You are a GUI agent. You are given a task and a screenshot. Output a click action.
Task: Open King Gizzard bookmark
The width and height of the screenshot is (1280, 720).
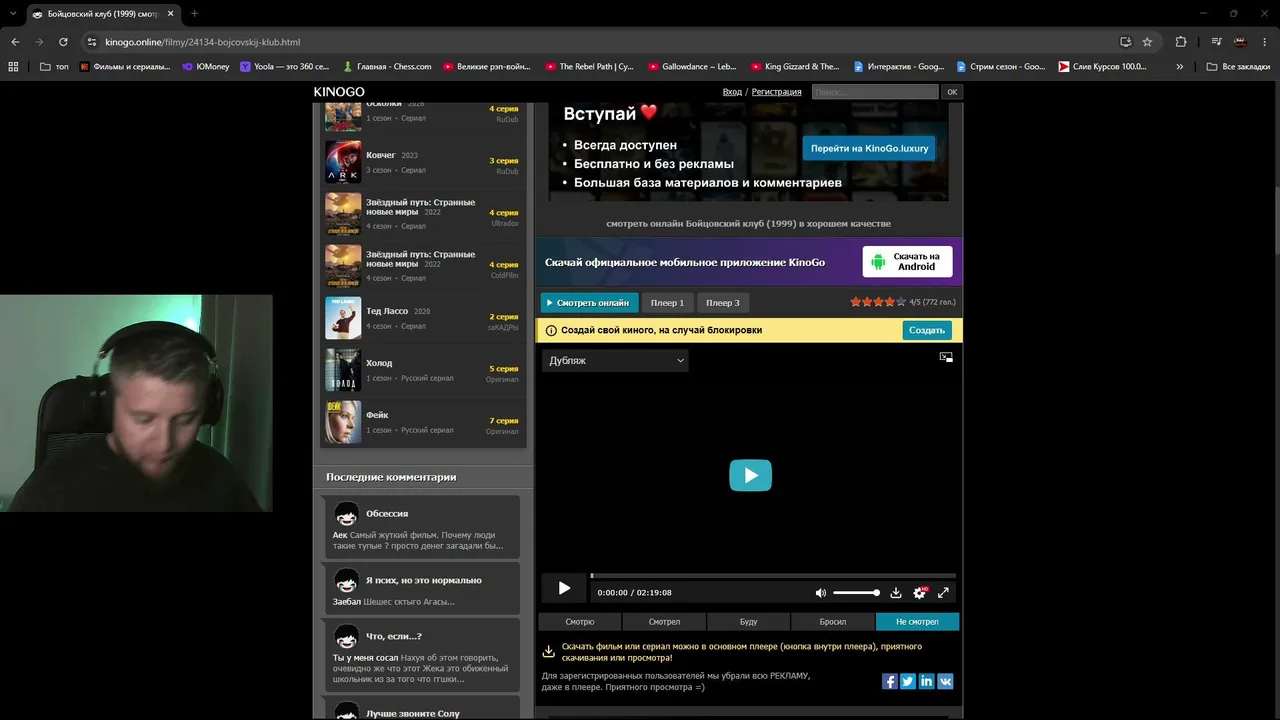(795, 67)
